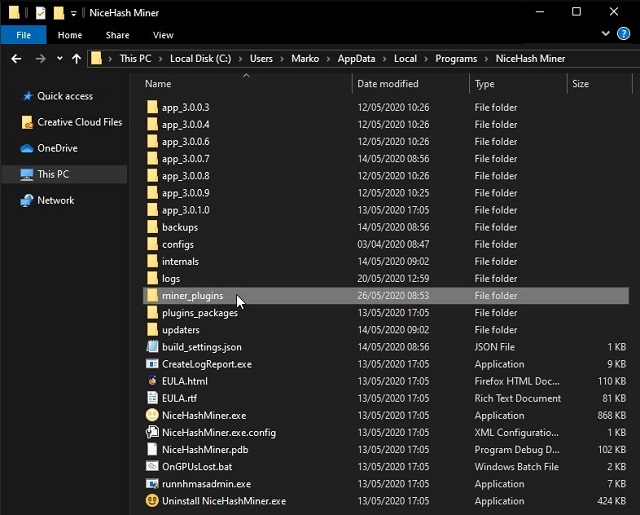Select the app_3.0.0.4 folder icon
This screenshot has height=515, width=640.
(152, 124)
